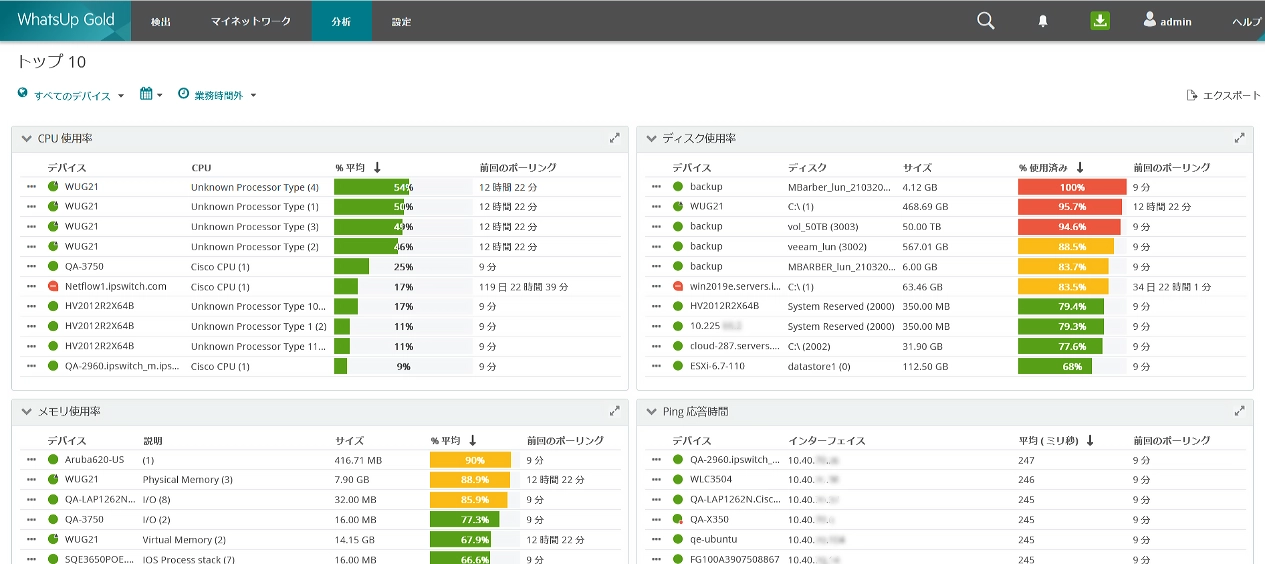Screen dimensions: 1265x564
Task: Click the 90% memory usage bar
Action: pos(470,460)
